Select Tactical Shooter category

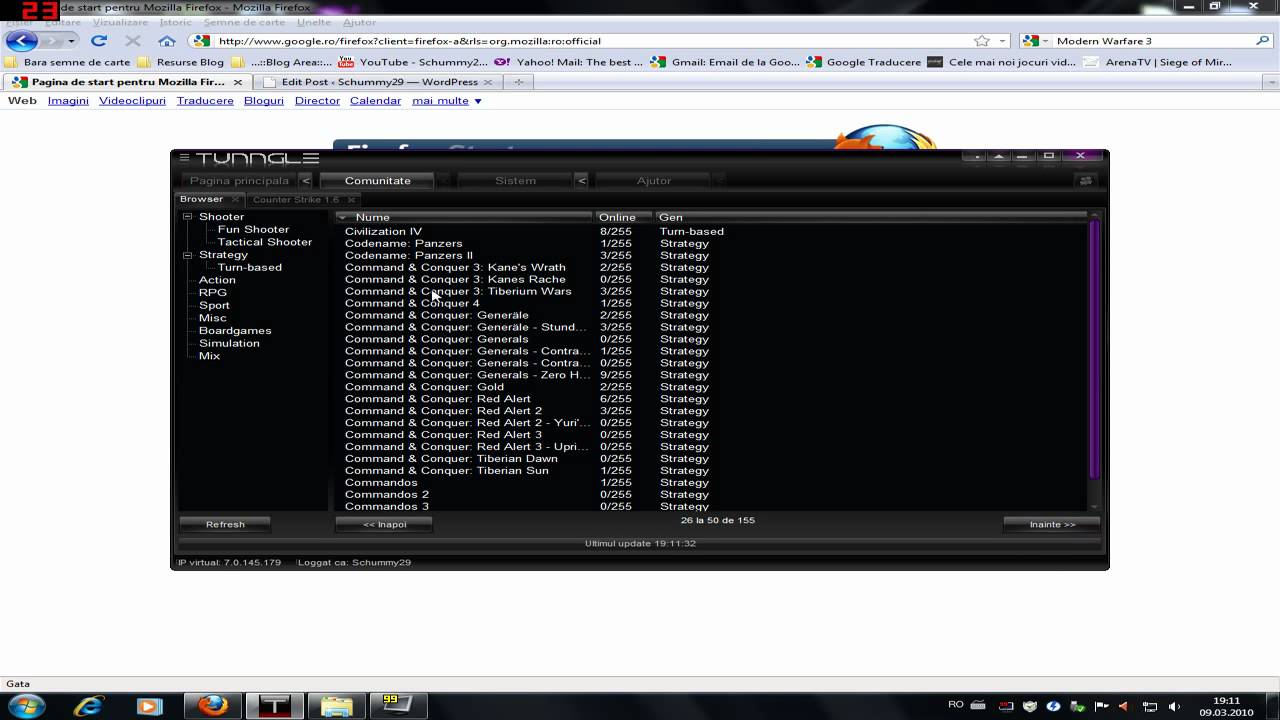pos(265,242)
